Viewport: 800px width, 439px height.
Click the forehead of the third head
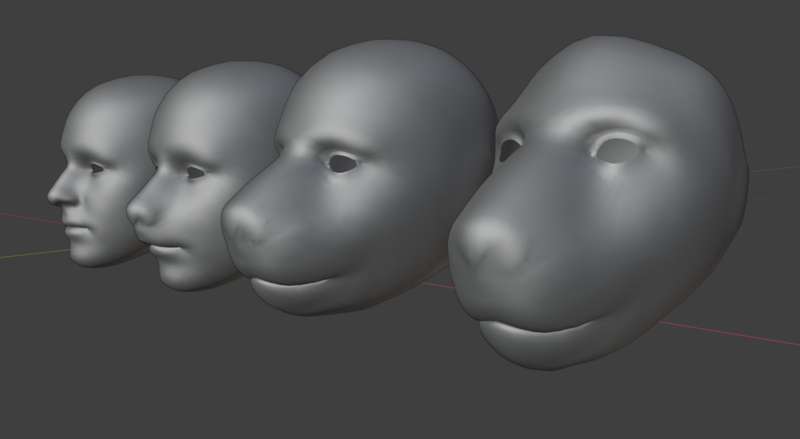tap(380, 87)
